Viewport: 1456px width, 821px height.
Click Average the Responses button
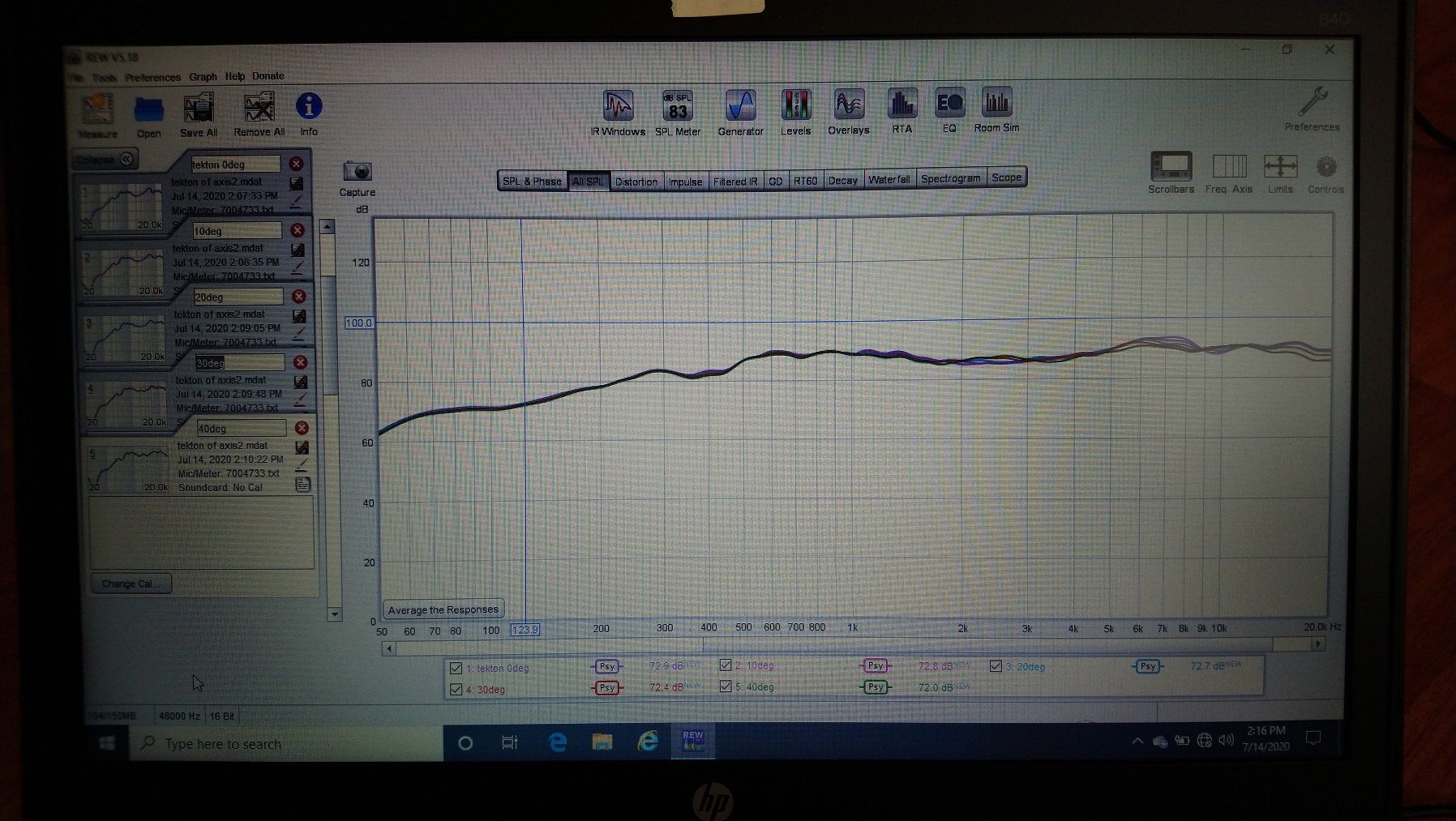pyautogui.click(x=443, y=609)
